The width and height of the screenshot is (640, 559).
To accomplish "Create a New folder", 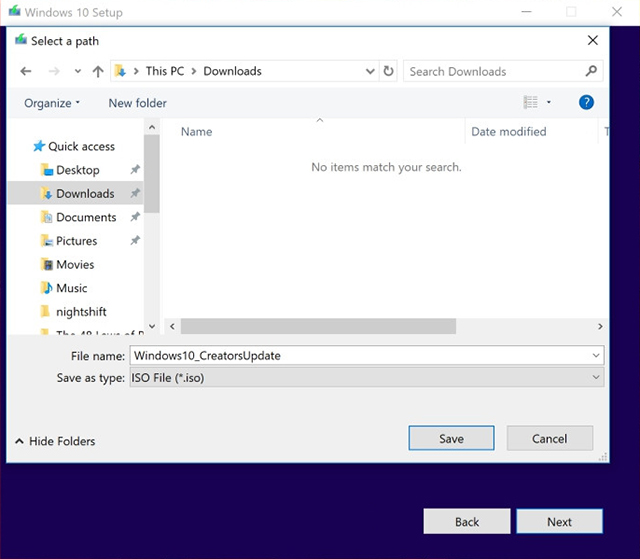I will tap(138, 103).
